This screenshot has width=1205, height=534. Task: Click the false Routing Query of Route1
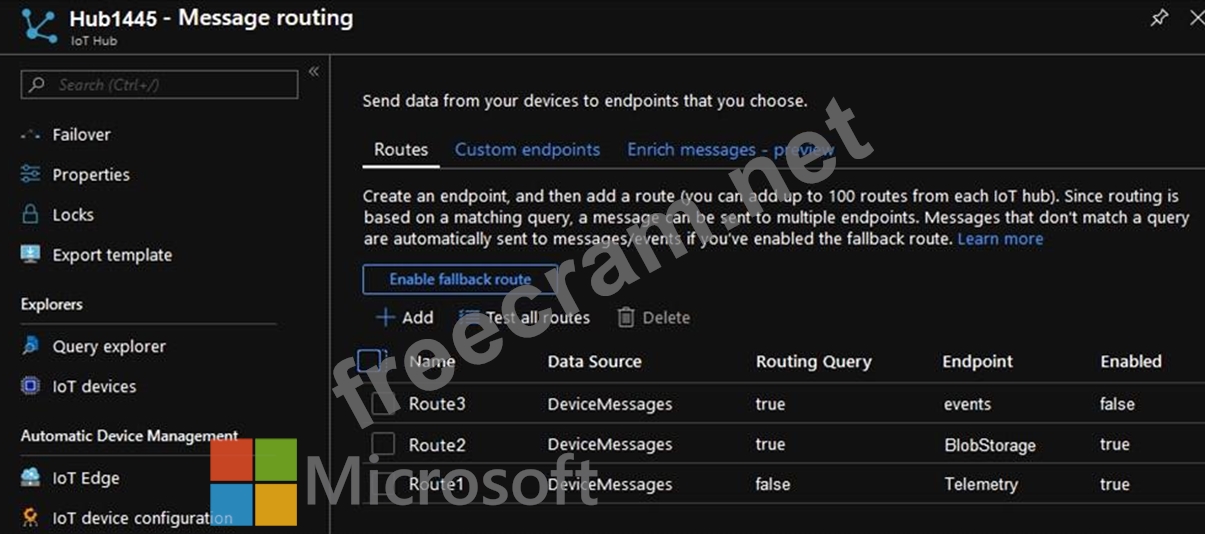(x=773, y=484)
